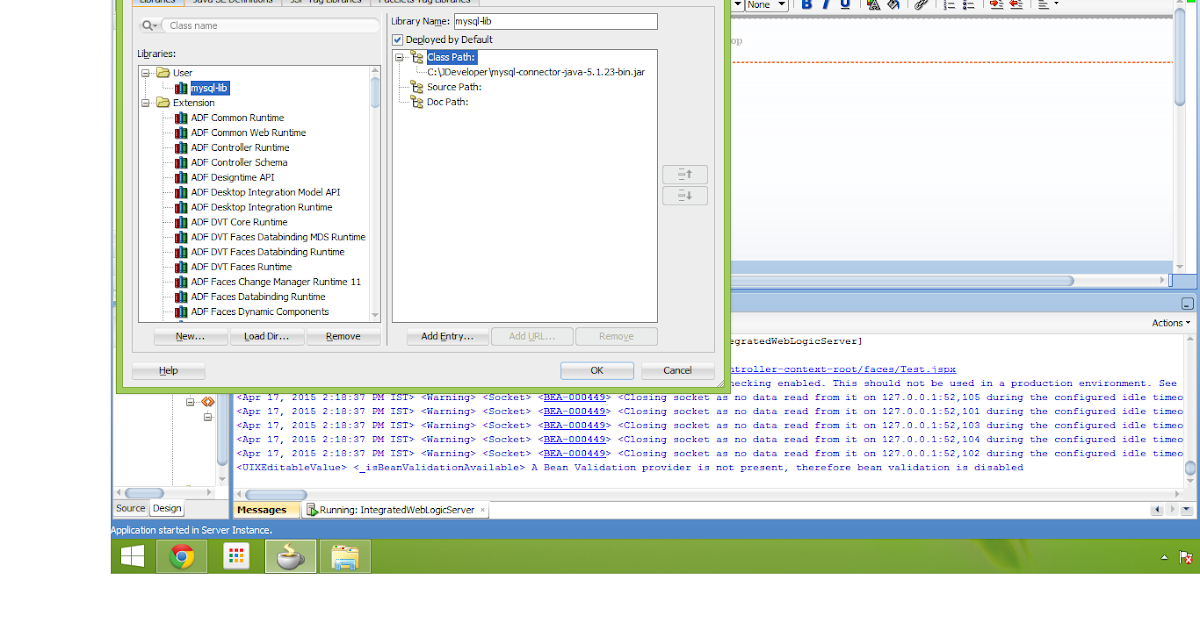Collapse the Class Path node

(400, 57)
